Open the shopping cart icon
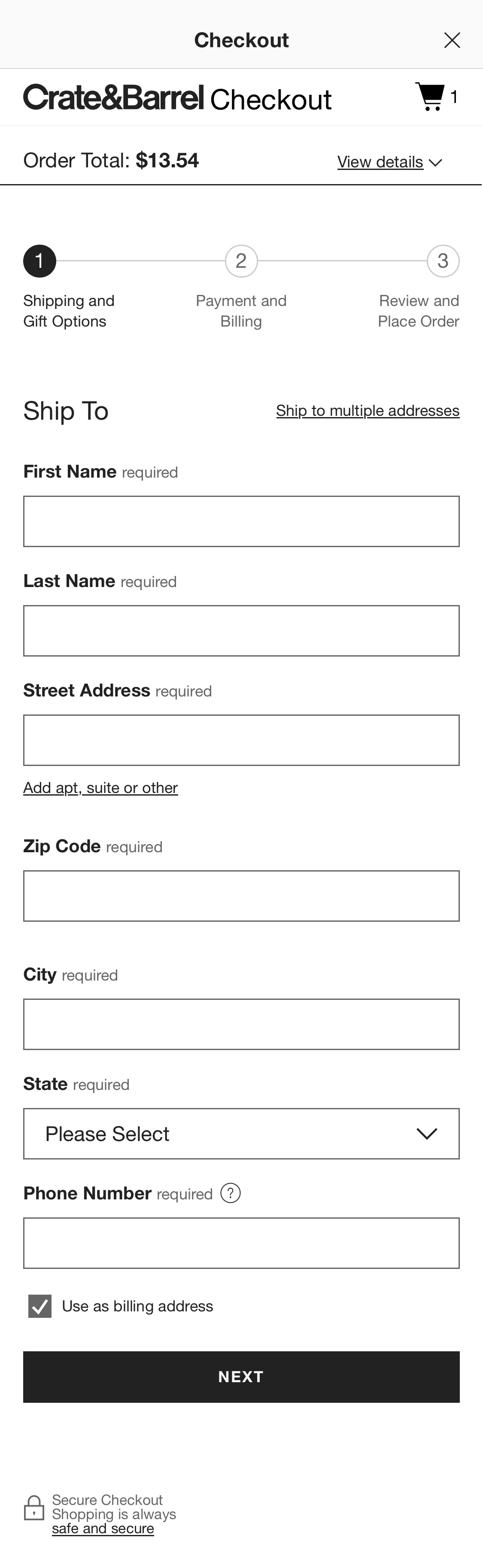Viewport: 483px width, 1568px height. point(430,96)
